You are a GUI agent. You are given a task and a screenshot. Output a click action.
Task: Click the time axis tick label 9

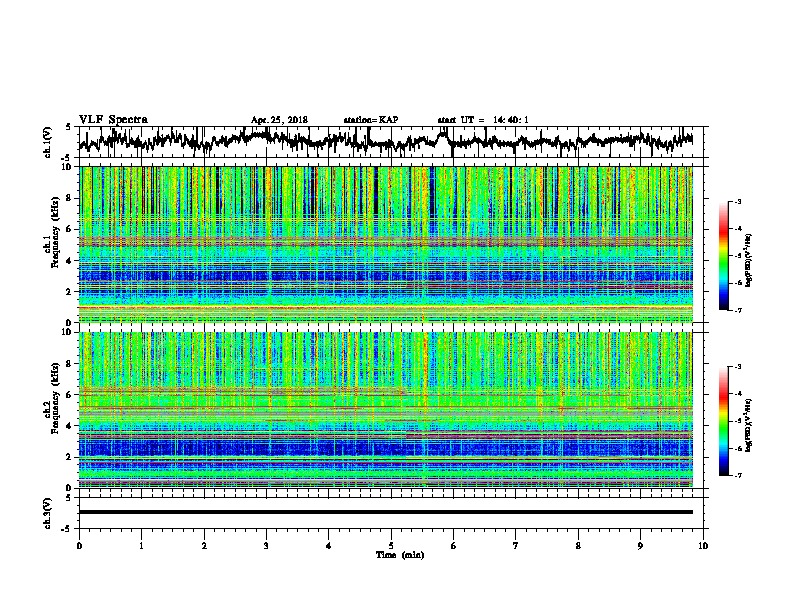point(640,546)
